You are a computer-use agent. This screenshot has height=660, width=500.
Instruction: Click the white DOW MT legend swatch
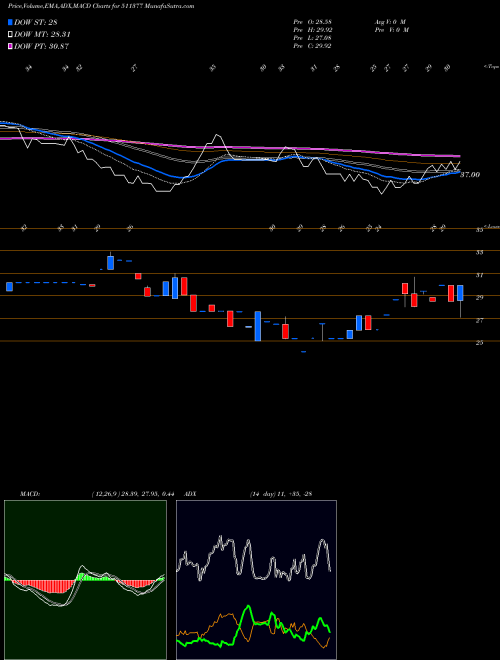click(10, 35)
